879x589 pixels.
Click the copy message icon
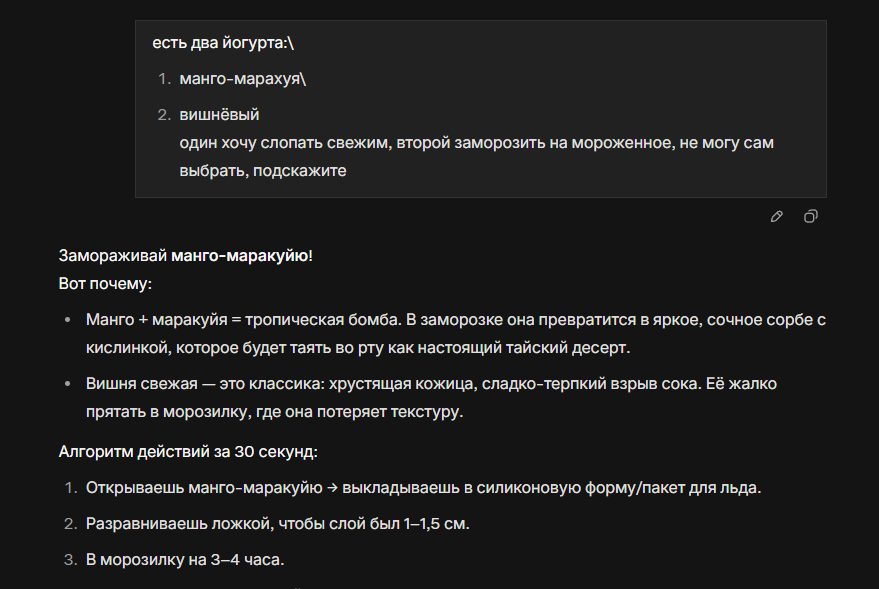coord(811,216)
